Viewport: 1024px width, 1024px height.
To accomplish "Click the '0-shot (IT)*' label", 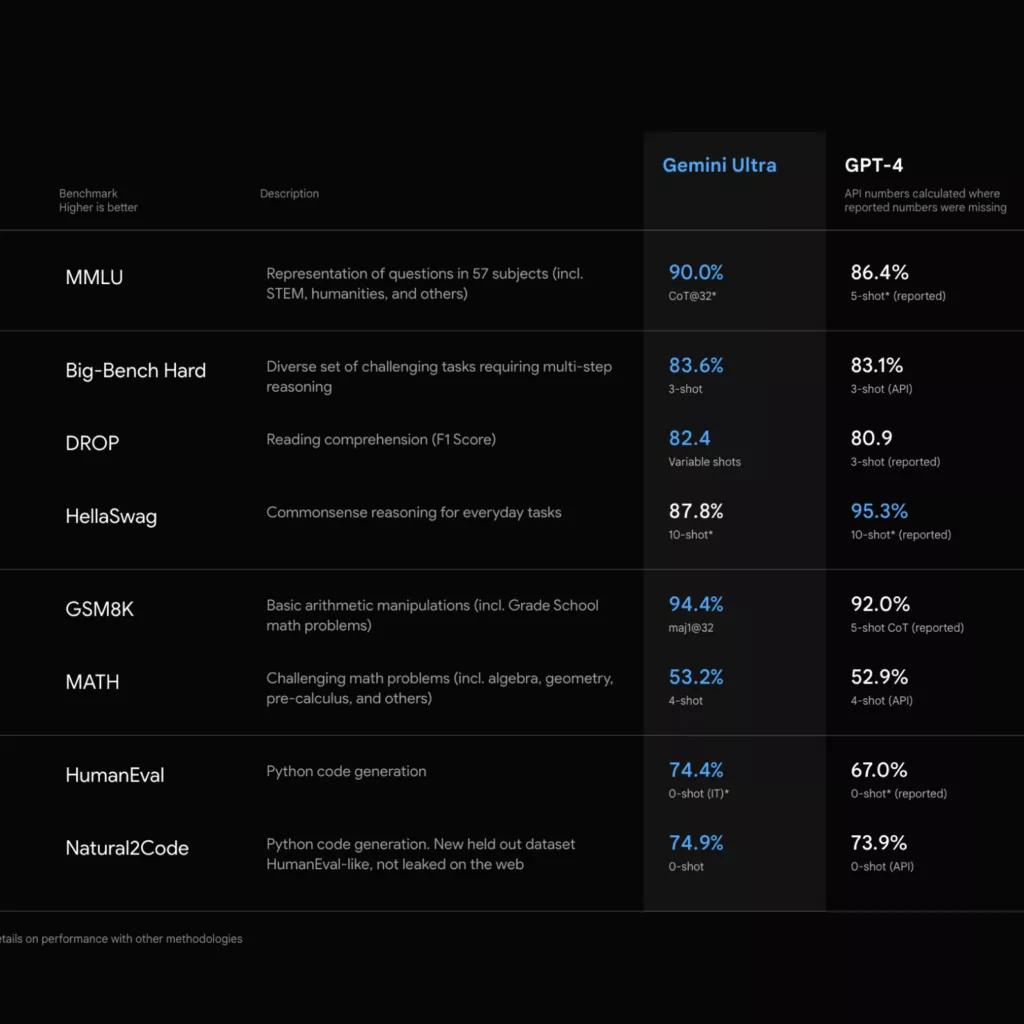I will point(698,793).
